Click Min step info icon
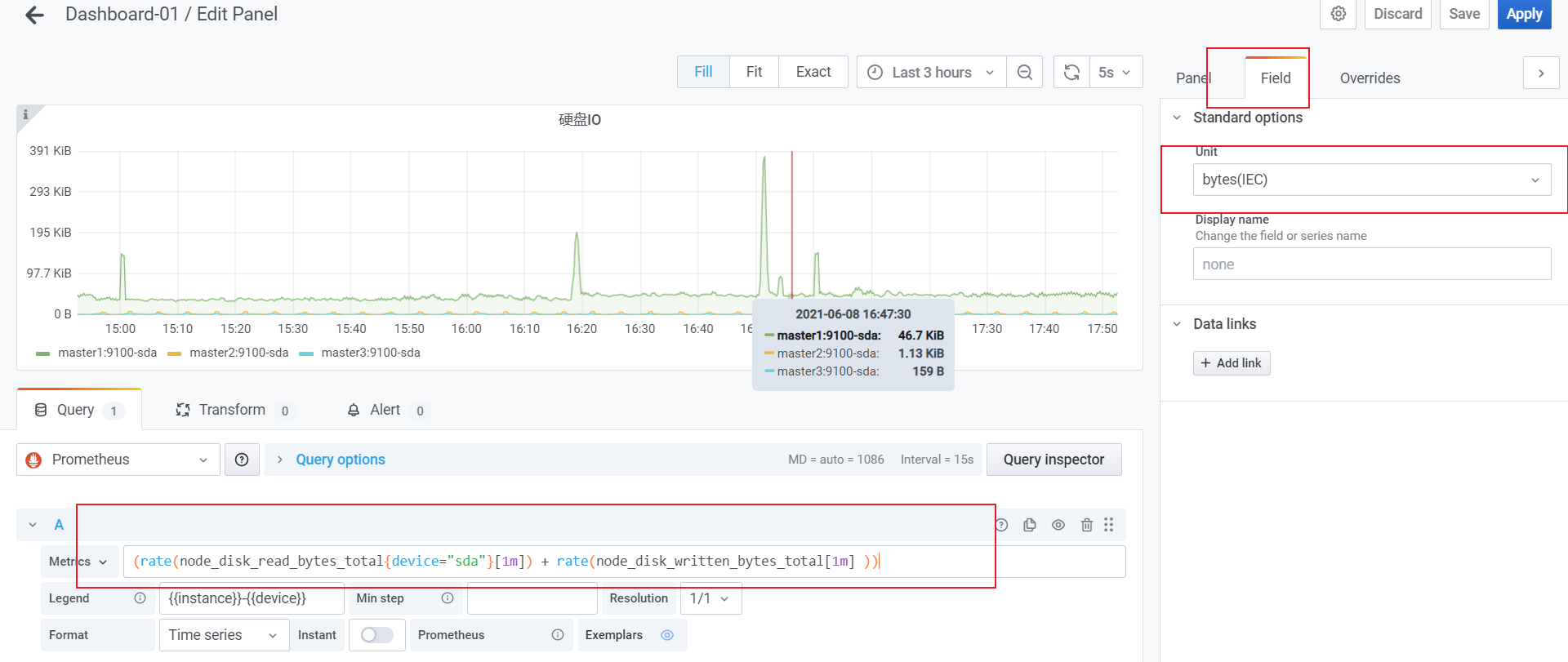Viewport: 1568px width, 662px height. [x=448, y=598]
